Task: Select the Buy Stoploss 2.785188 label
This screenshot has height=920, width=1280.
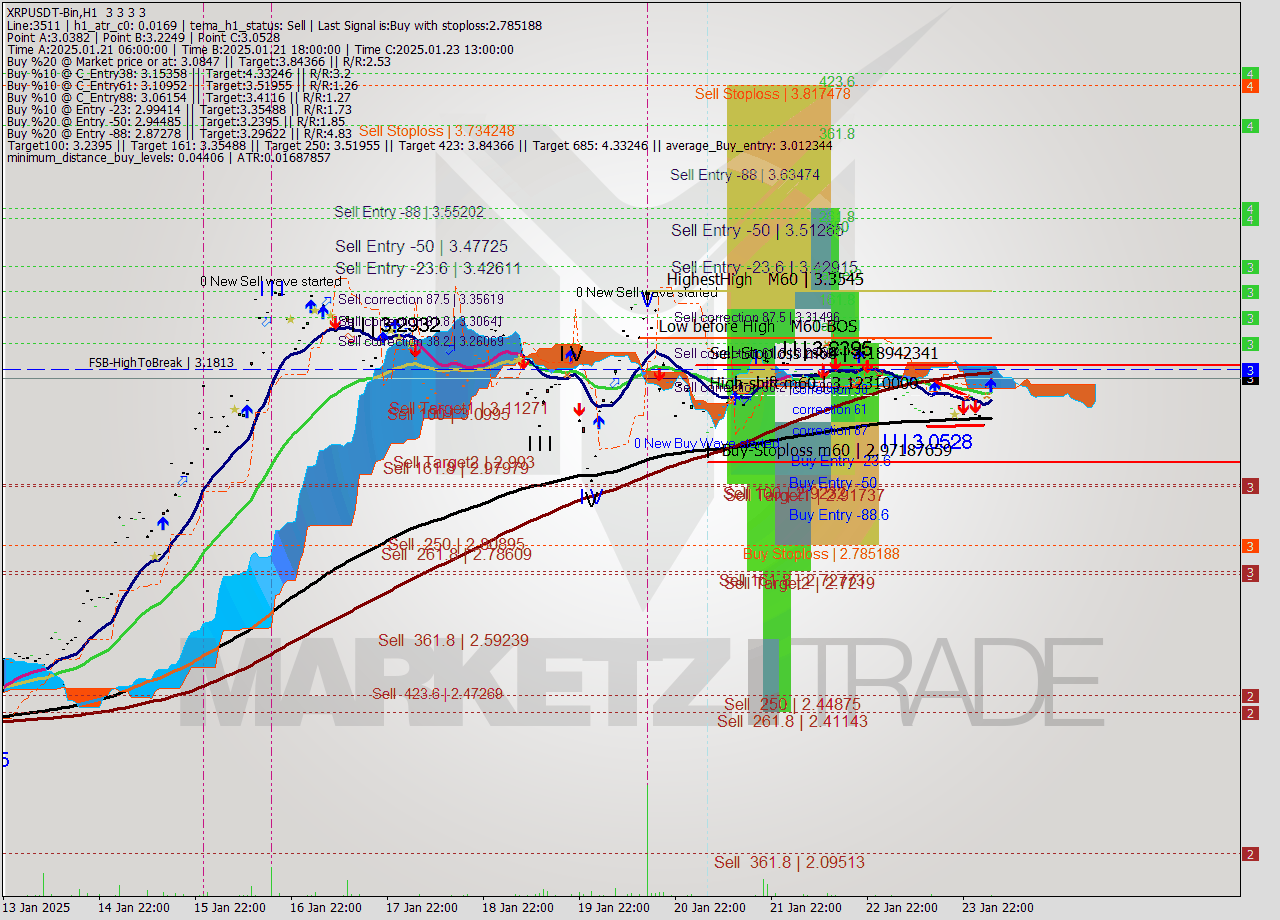Action: (821, 554)
